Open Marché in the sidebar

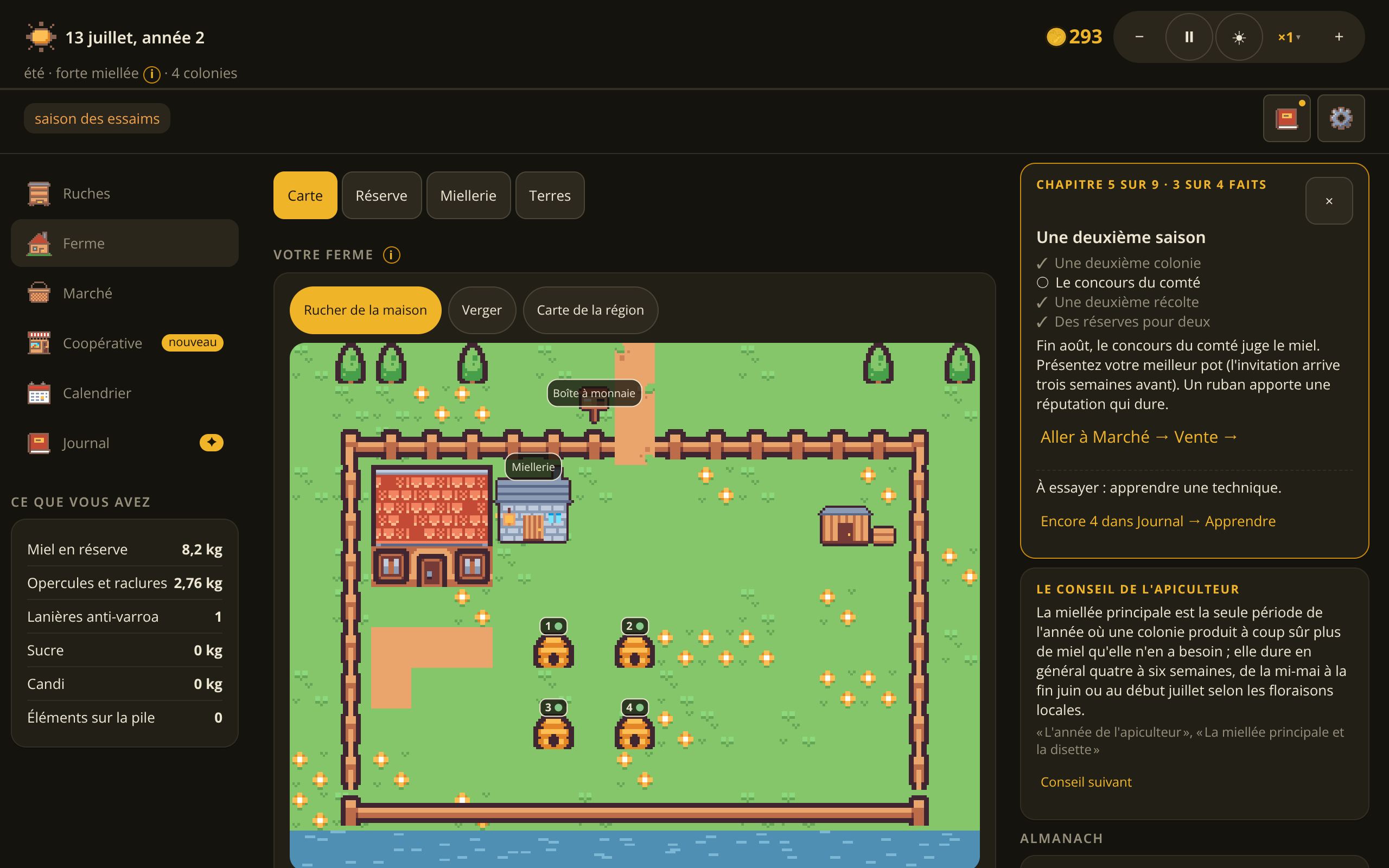[125, 293]
